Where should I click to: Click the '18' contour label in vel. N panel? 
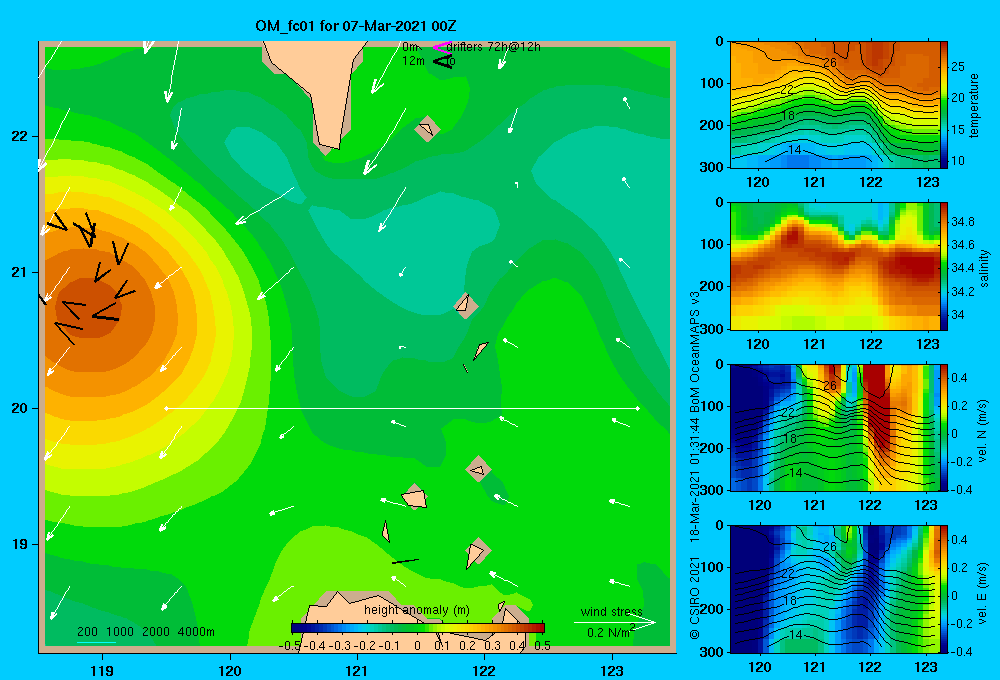tap(789, 439)
